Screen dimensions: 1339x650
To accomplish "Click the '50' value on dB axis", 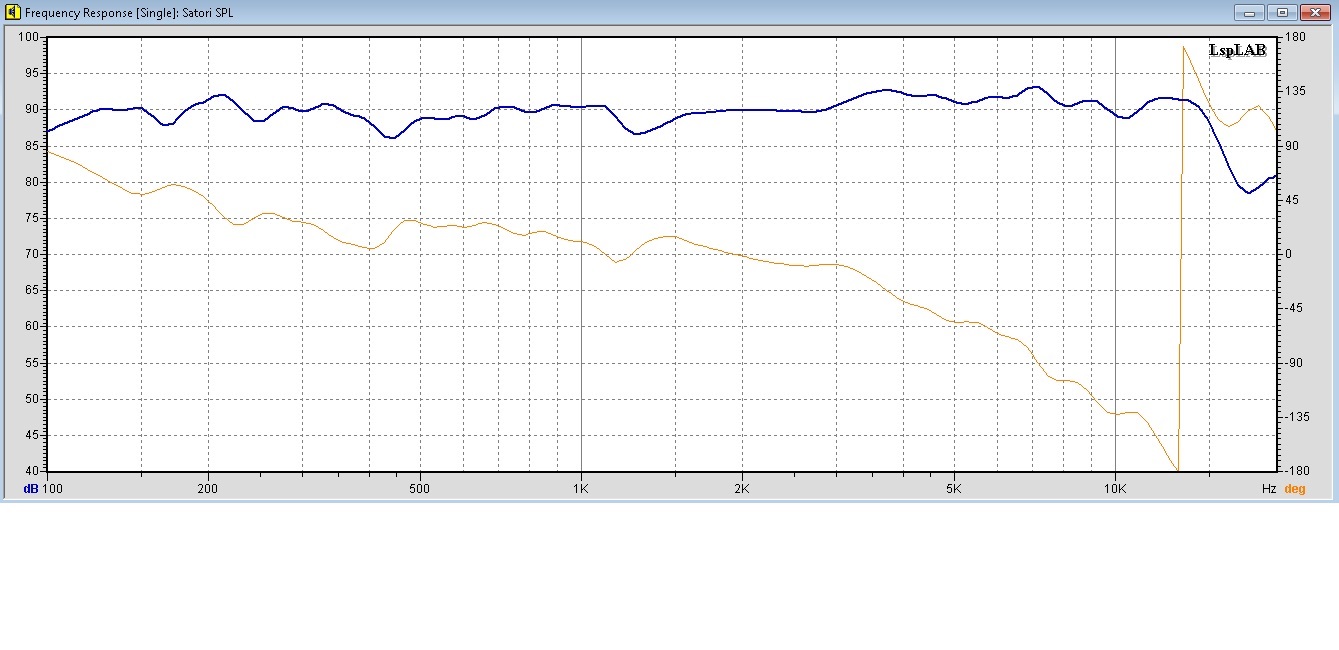I will pyautogui.click(x=31, y=399).
